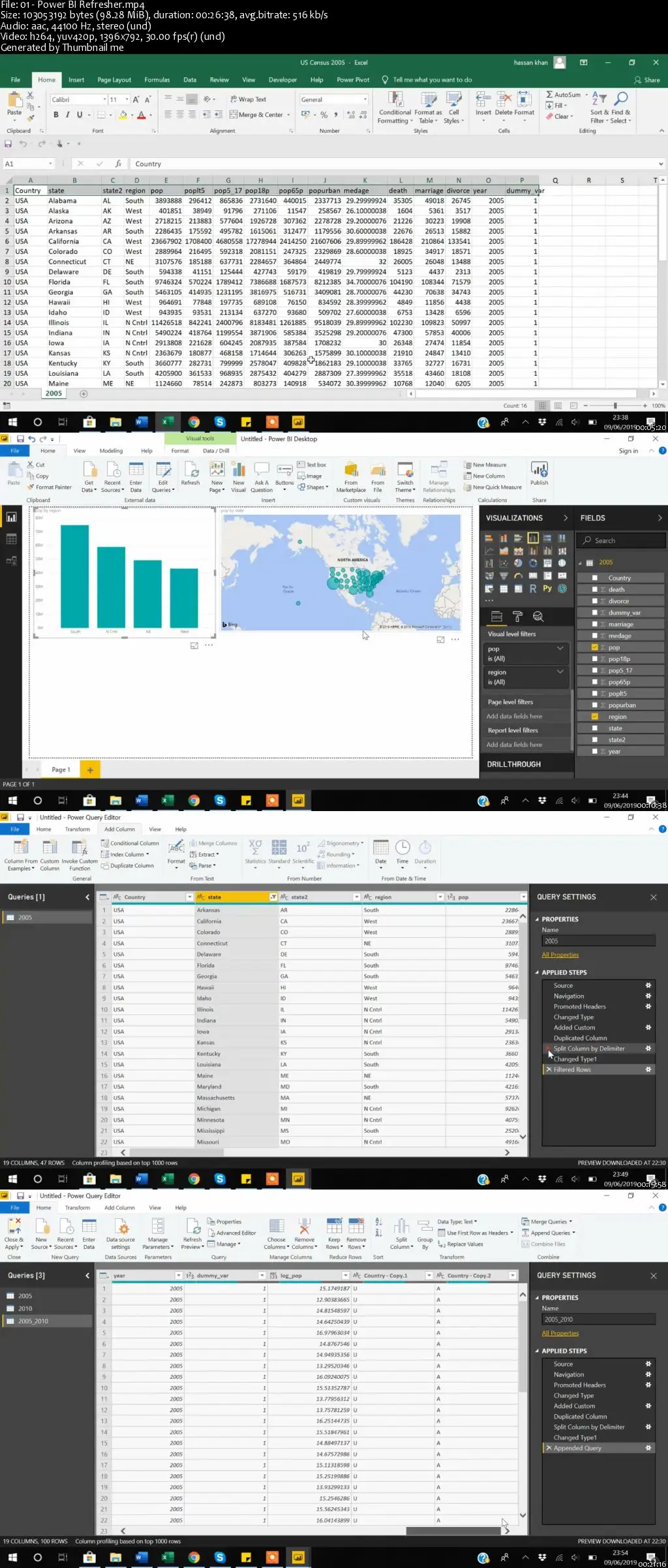Select the Py visual in the Visualizations pane

click(x=547, y=589)
